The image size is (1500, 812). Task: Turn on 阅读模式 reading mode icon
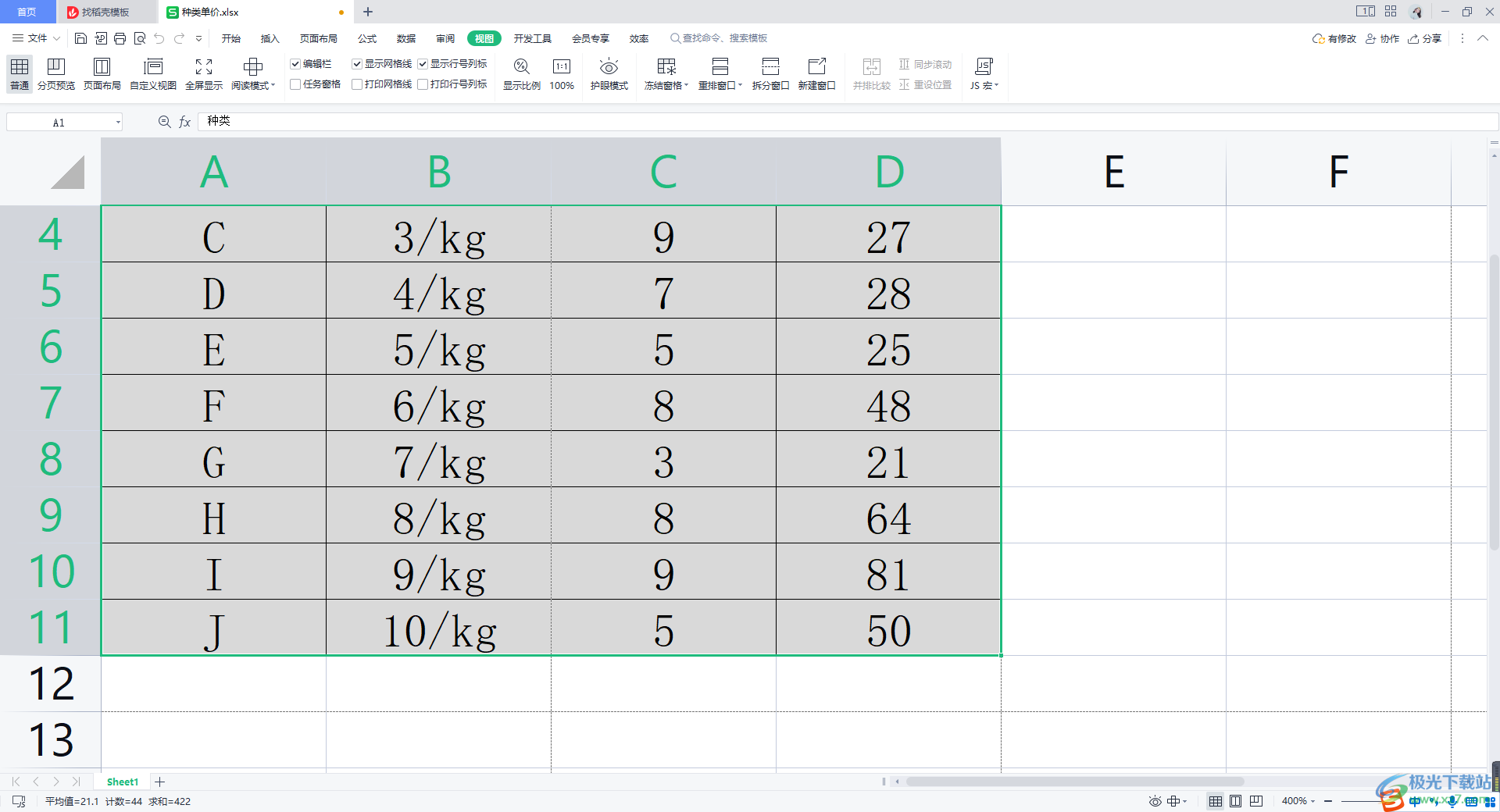(x=252, y=67)
